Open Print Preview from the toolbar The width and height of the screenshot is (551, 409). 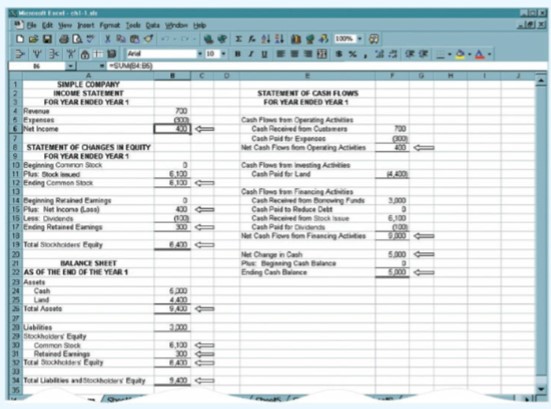pyautogui.click(x=77, y=39)
